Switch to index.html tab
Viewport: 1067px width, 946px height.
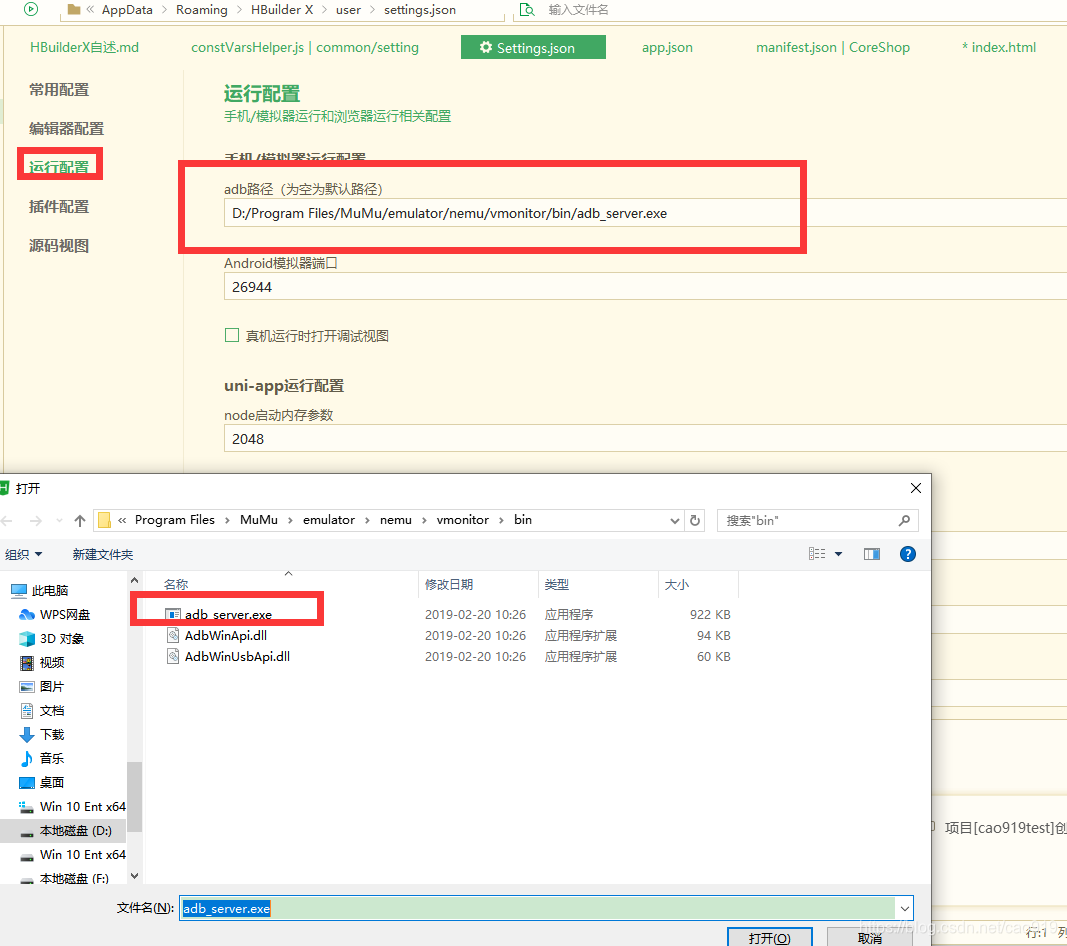998,48
